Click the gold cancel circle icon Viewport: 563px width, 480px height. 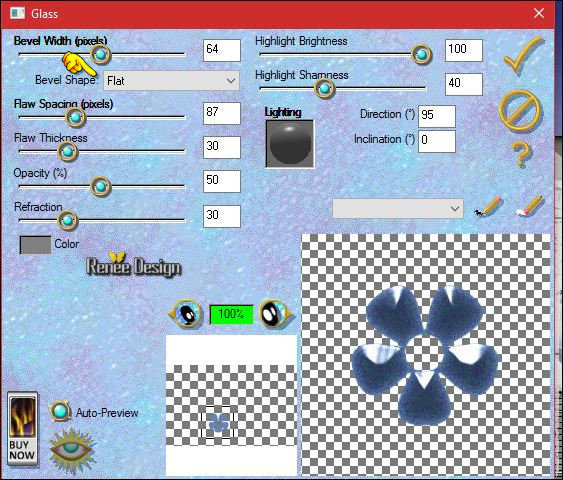[520, 111]
